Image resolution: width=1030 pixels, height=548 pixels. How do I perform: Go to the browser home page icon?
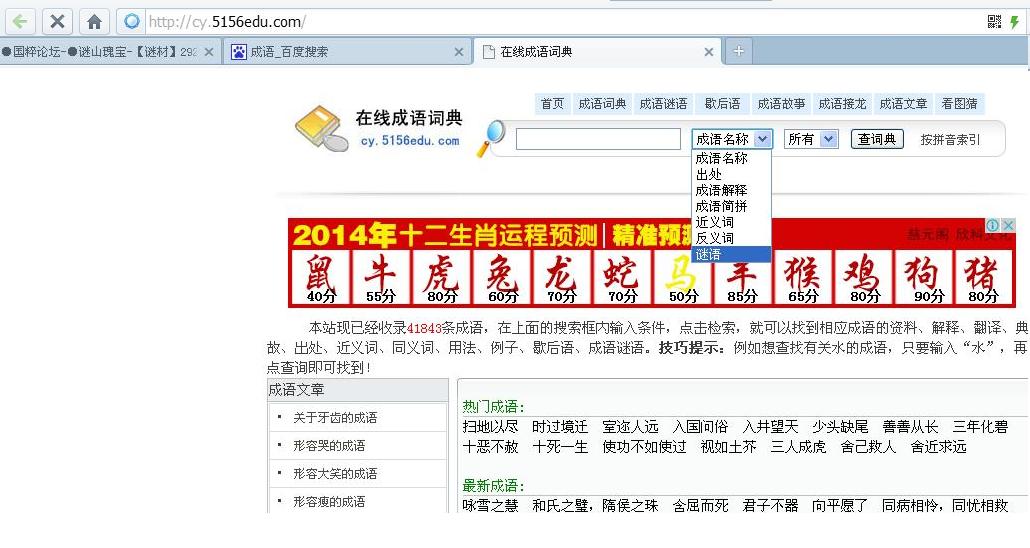pyautogui.click(x=93, y=21)
